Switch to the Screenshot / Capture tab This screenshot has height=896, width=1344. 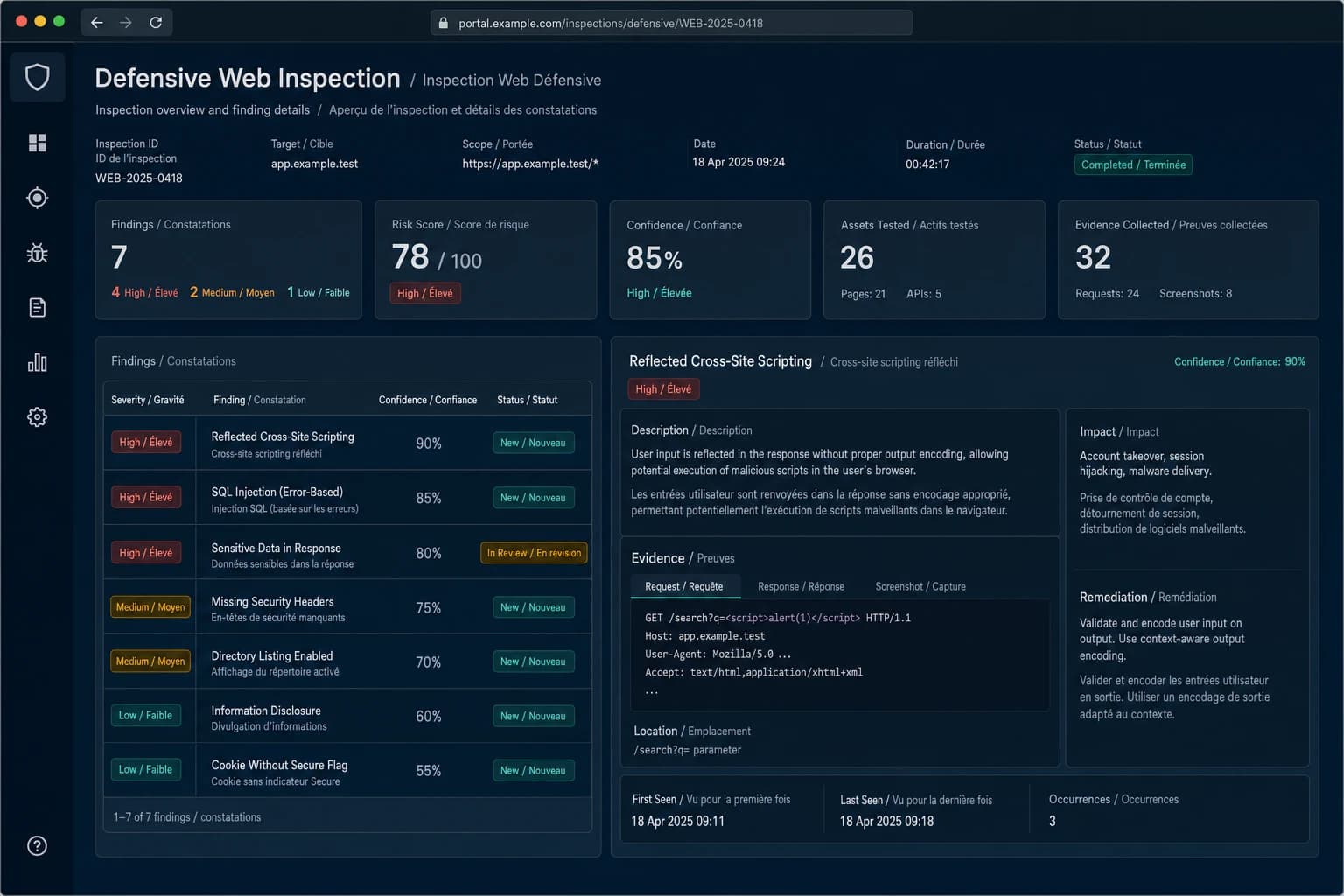pyautogui.click(x=920, y=586)
